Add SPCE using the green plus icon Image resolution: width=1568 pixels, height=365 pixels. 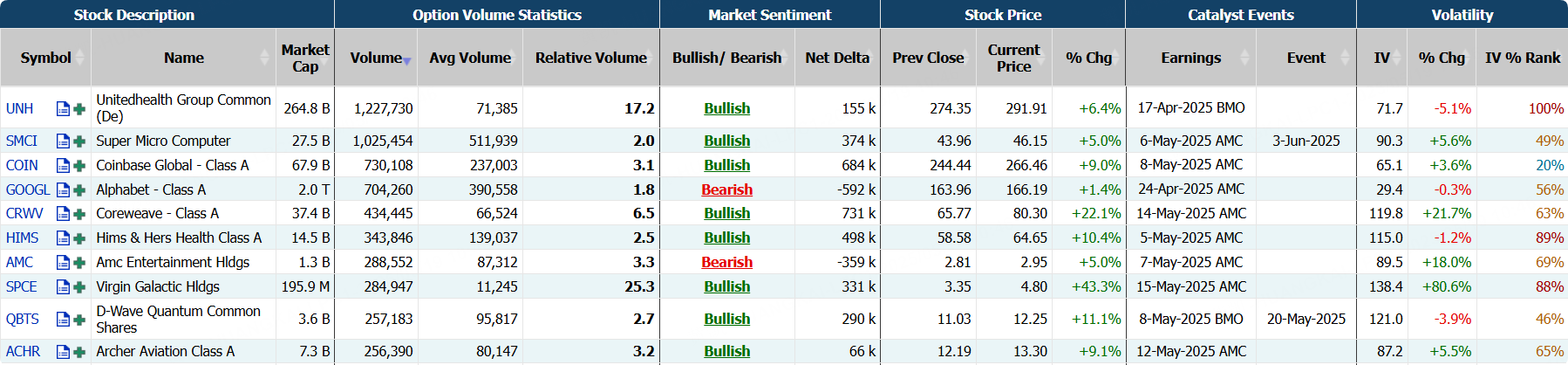pos(79,286)
